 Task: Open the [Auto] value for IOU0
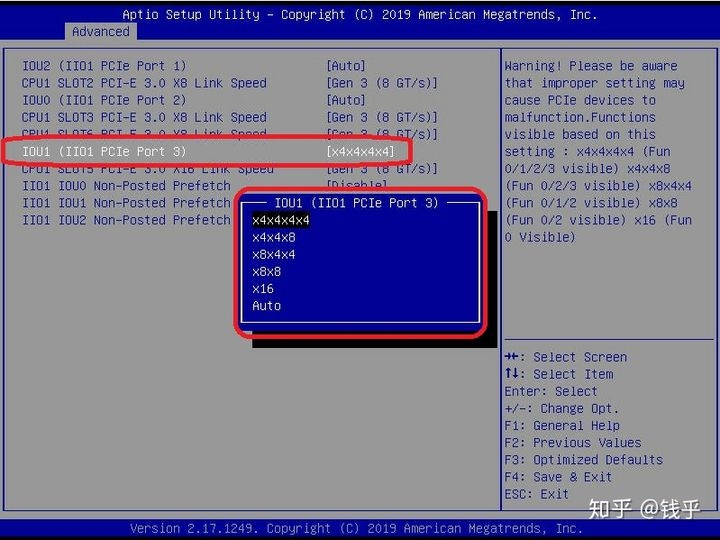point(346,100)
